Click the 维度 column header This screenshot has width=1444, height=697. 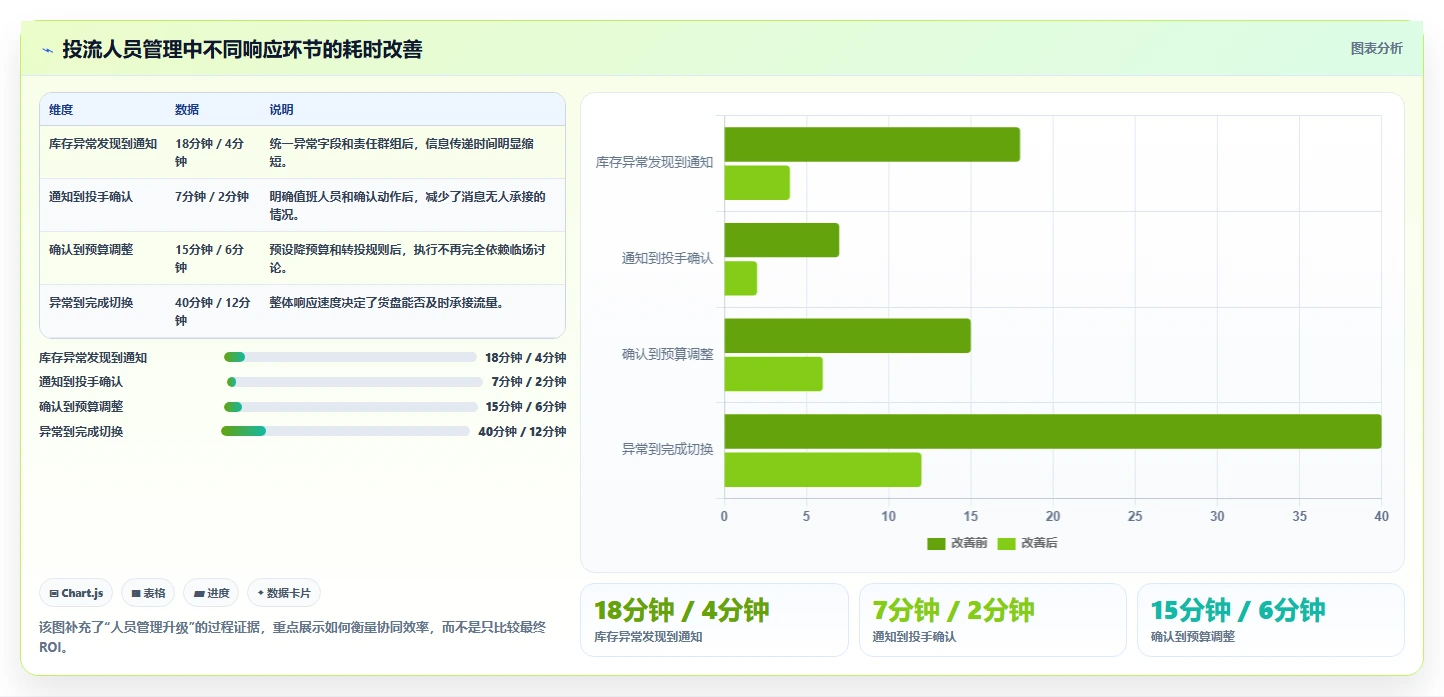click(61, 110)
